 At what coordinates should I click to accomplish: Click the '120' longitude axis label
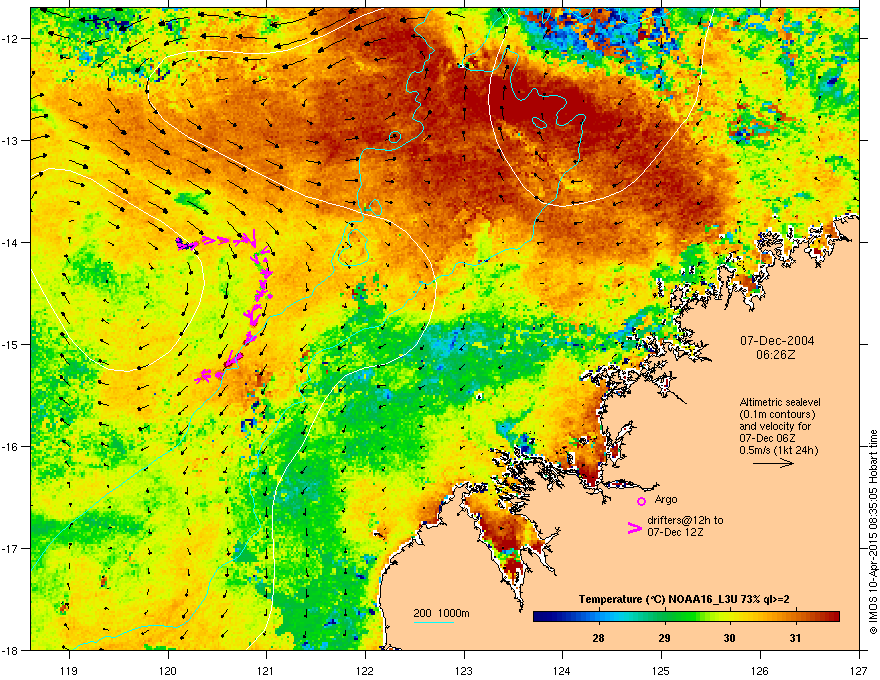click(x=168, y=670)
